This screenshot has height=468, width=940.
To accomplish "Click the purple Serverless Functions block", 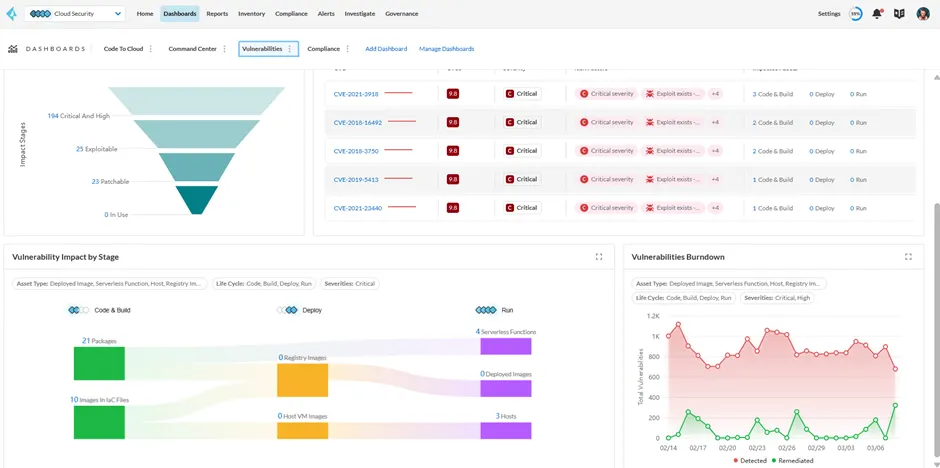I will 506,346.
